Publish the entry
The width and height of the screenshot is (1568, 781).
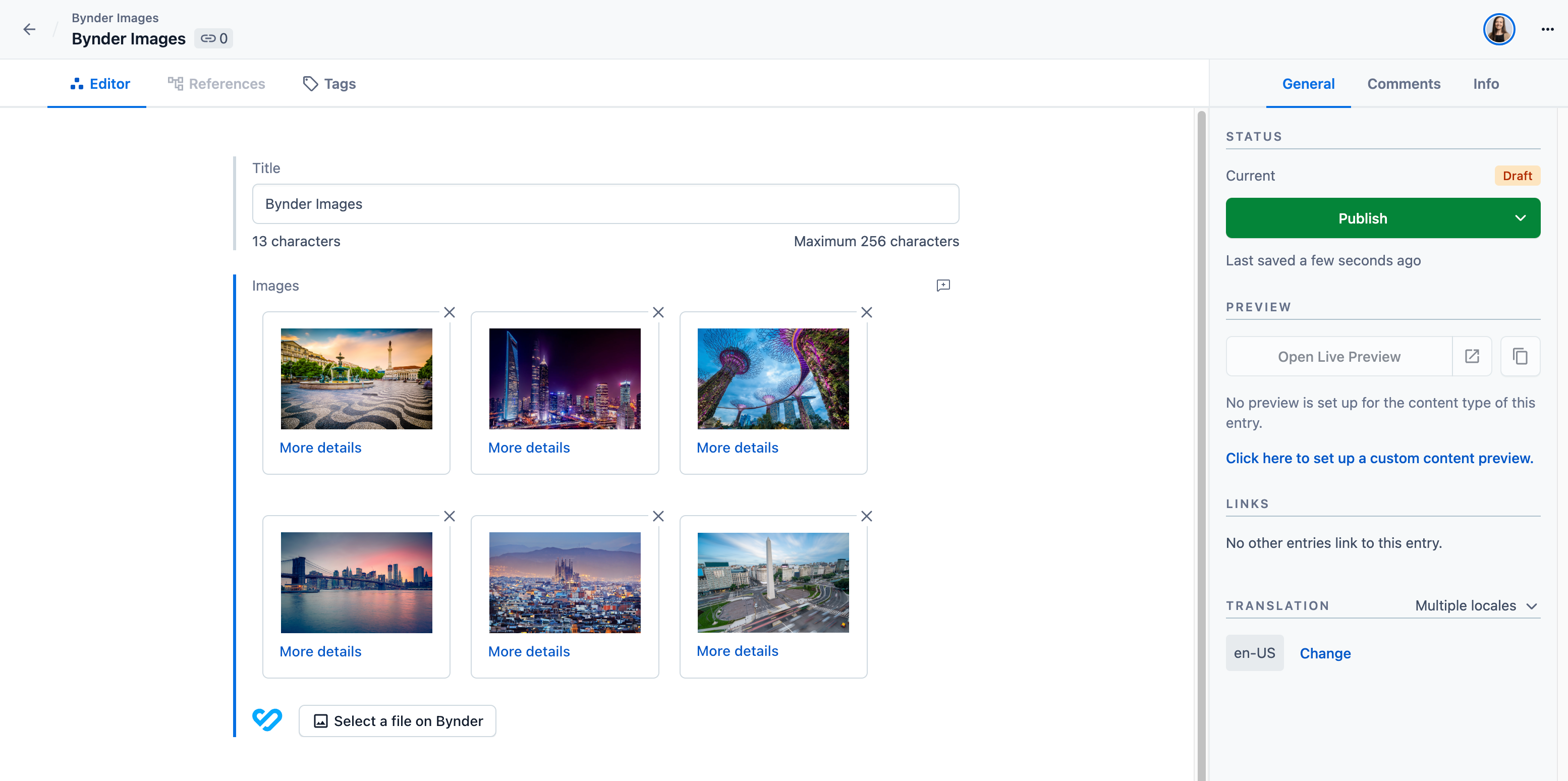pyautogui.click(x=1362, y=218)
